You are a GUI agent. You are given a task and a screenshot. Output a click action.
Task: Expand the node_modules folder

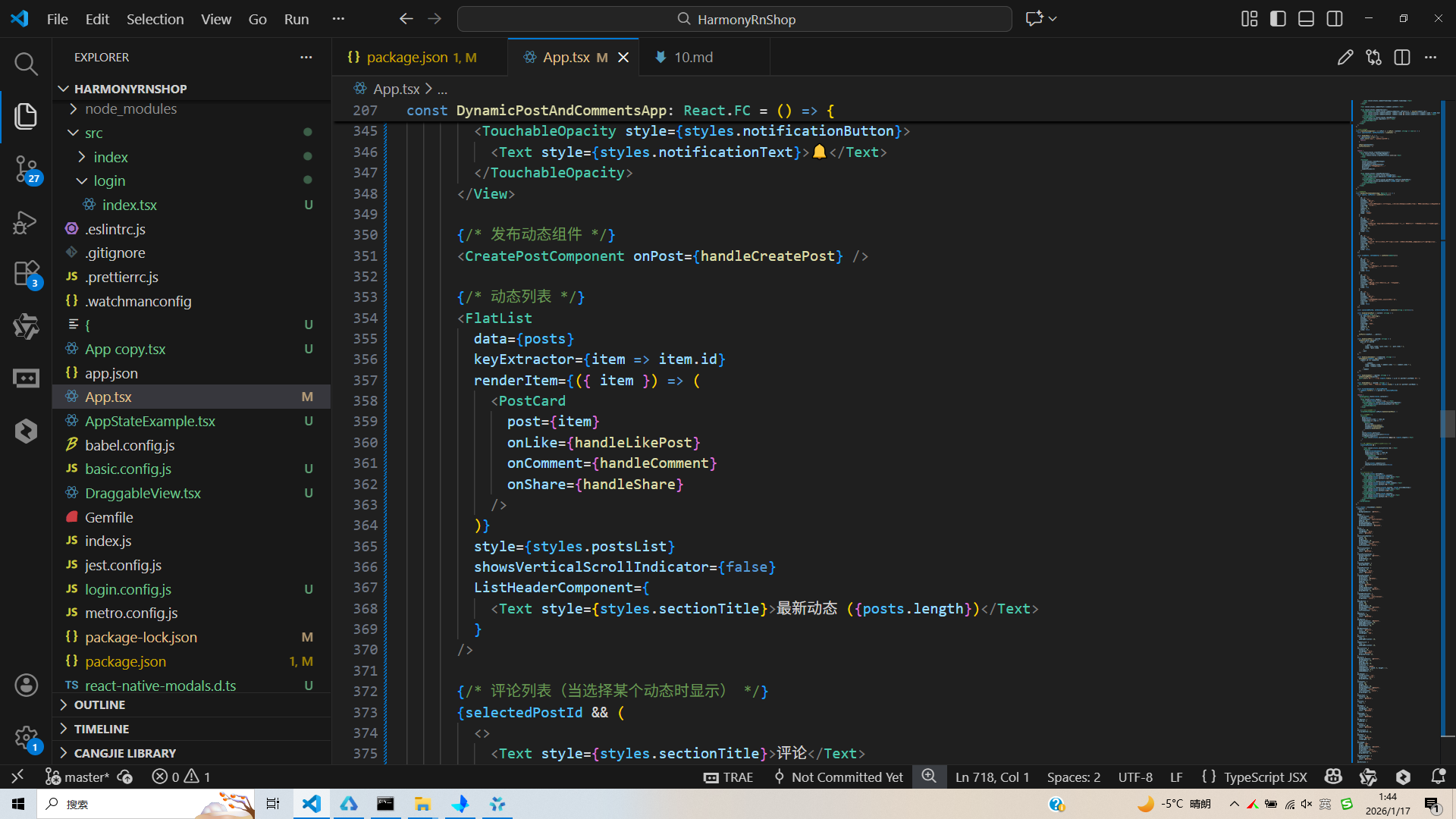[130, 109]
